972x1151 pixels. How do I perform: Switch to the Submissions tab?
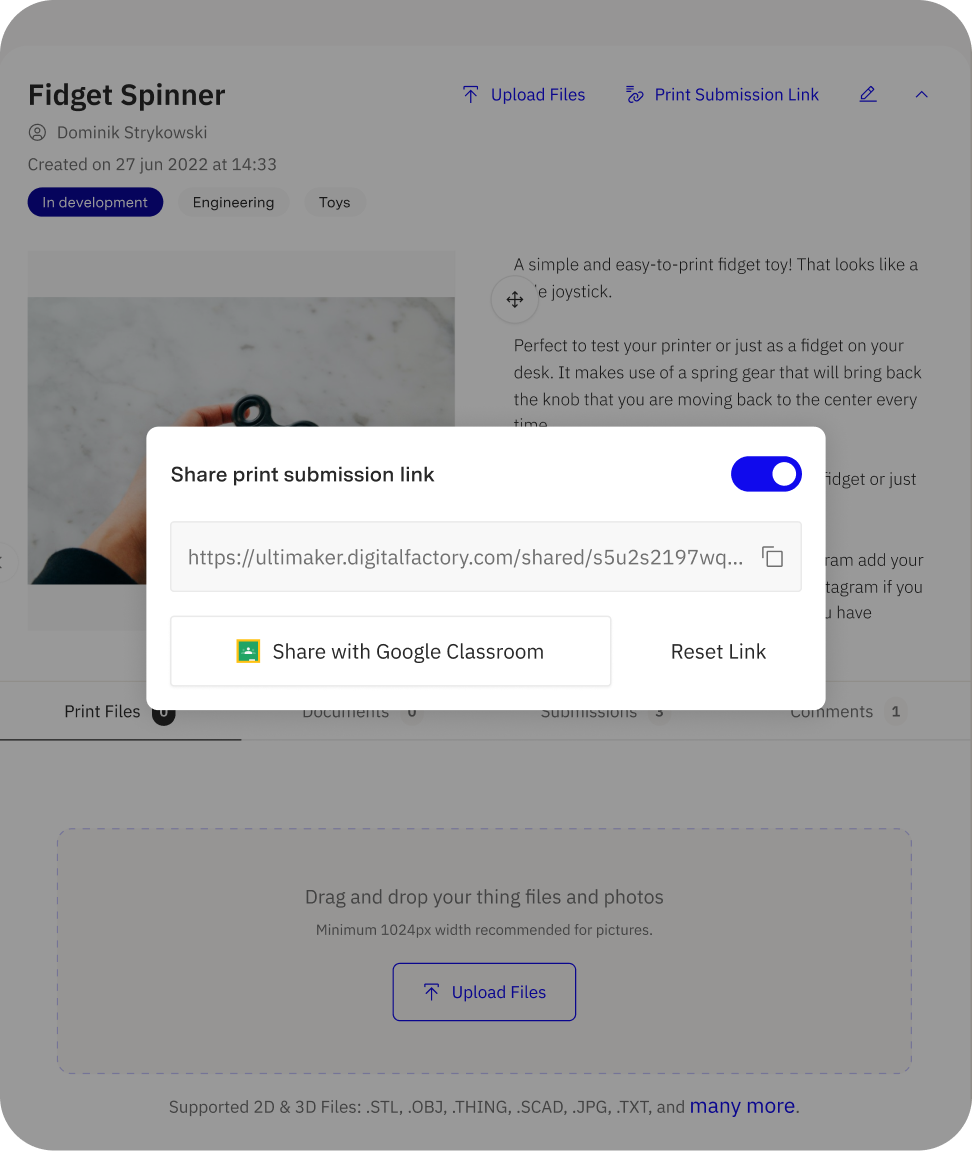tap(589, 711)
